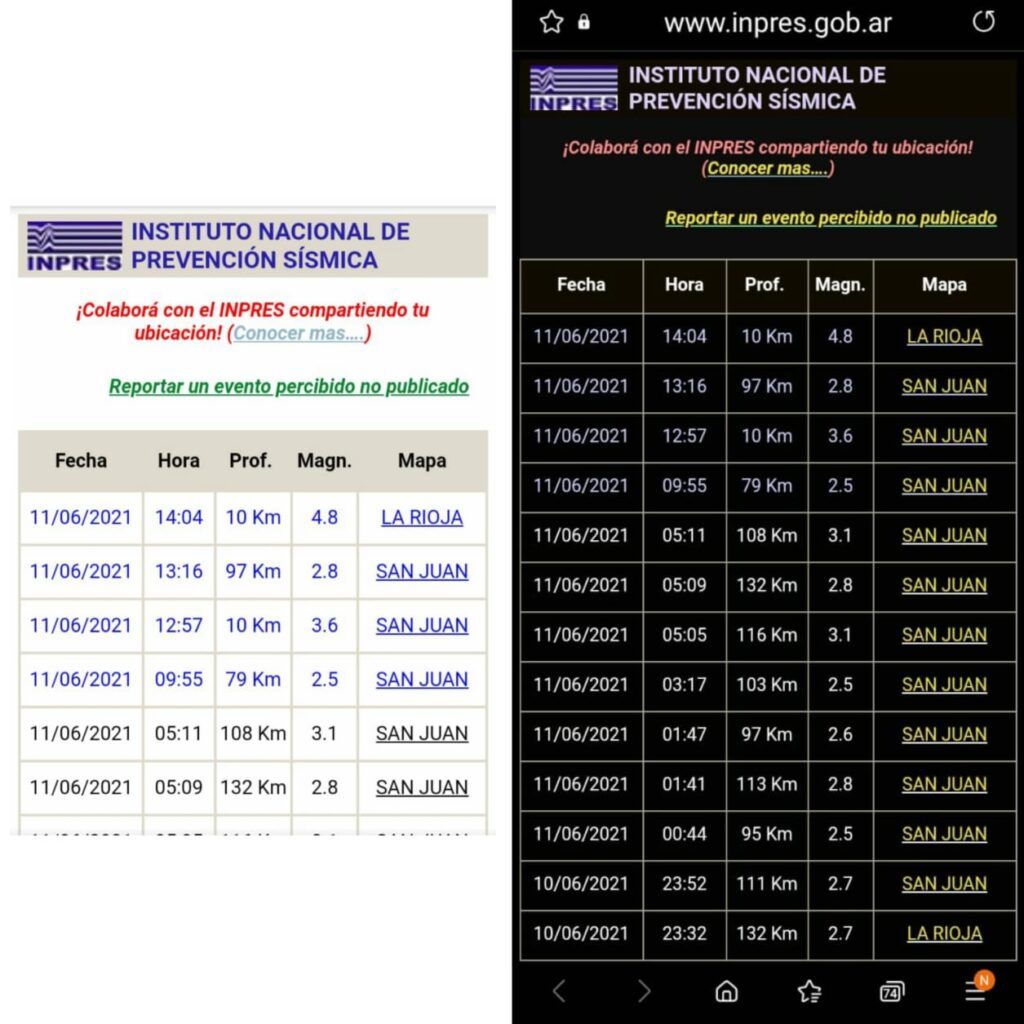This screenshot has width=1024, height=1024.
Task: Open LA RIOJA map link for 14:04 on dark page
Action: [944, 336]
